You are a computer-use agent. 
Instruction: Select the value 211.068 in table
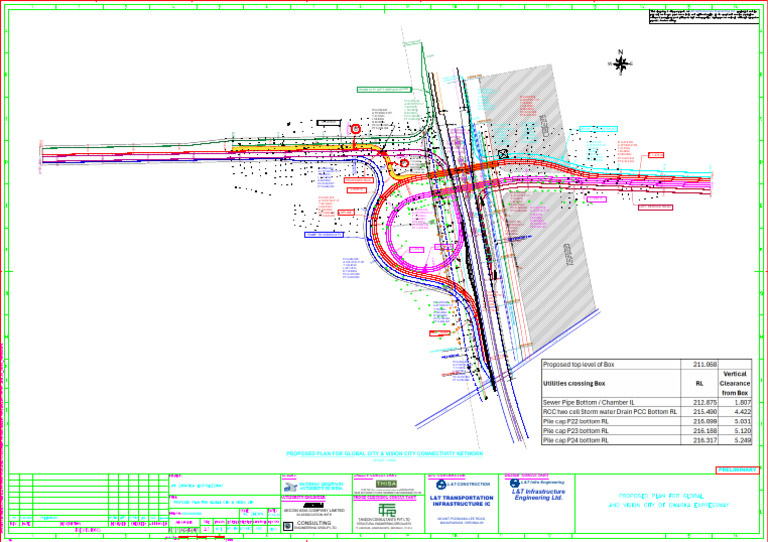coord(705,364)
